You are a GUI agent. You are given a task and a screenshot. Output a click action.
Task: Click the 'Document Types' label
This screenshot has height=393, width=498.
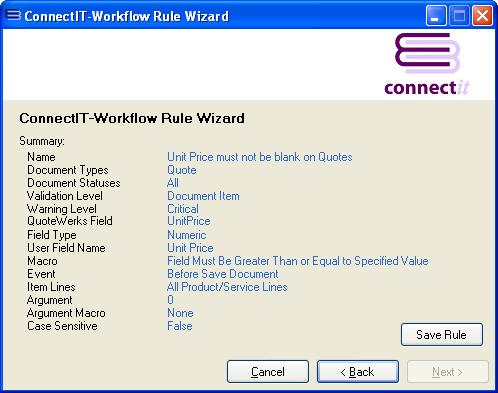[68, 170]
